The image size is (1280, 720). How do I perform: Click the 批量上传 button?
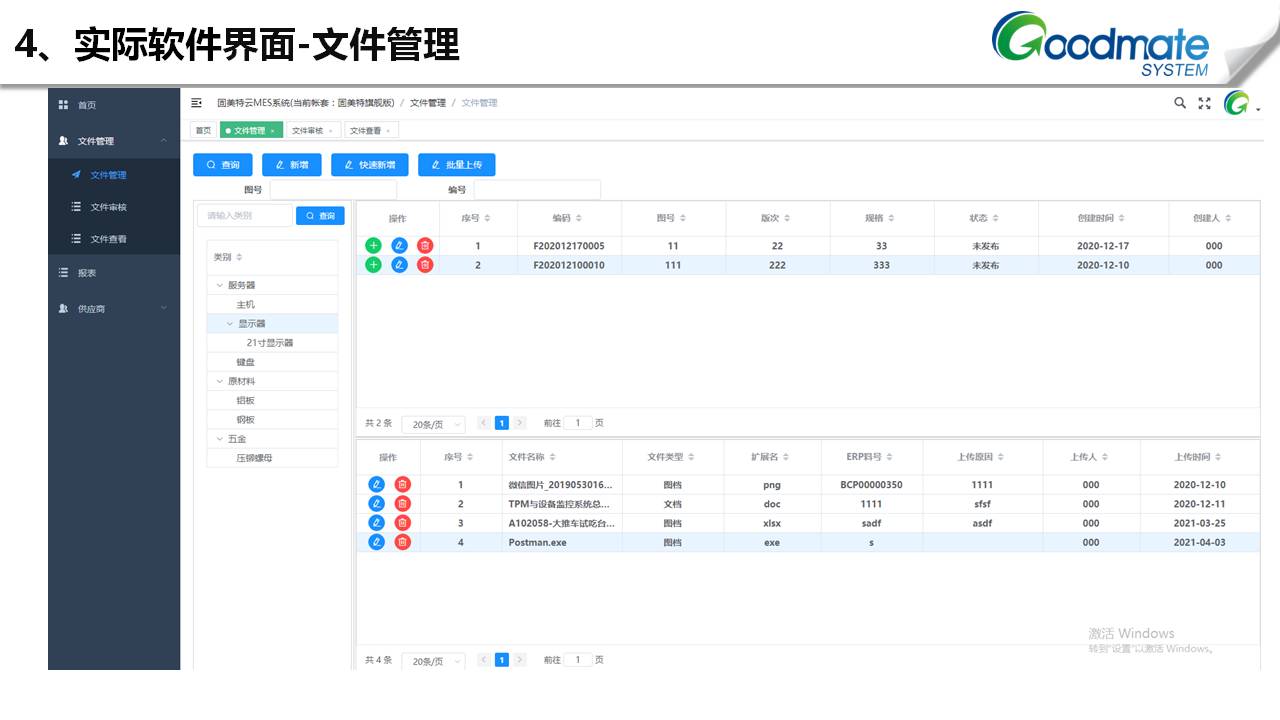pos(456,165)
